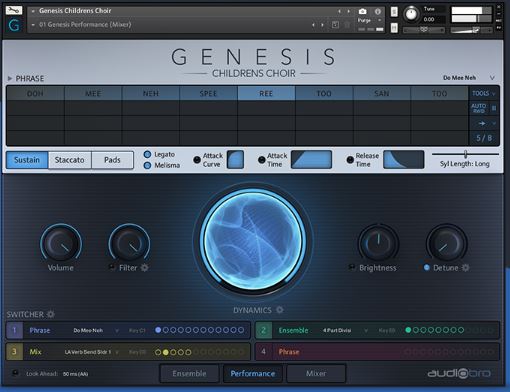Toggle the Melisma option
Viewport: 510px width, 392px height.
pyautogui.click(x=147, y=165)
